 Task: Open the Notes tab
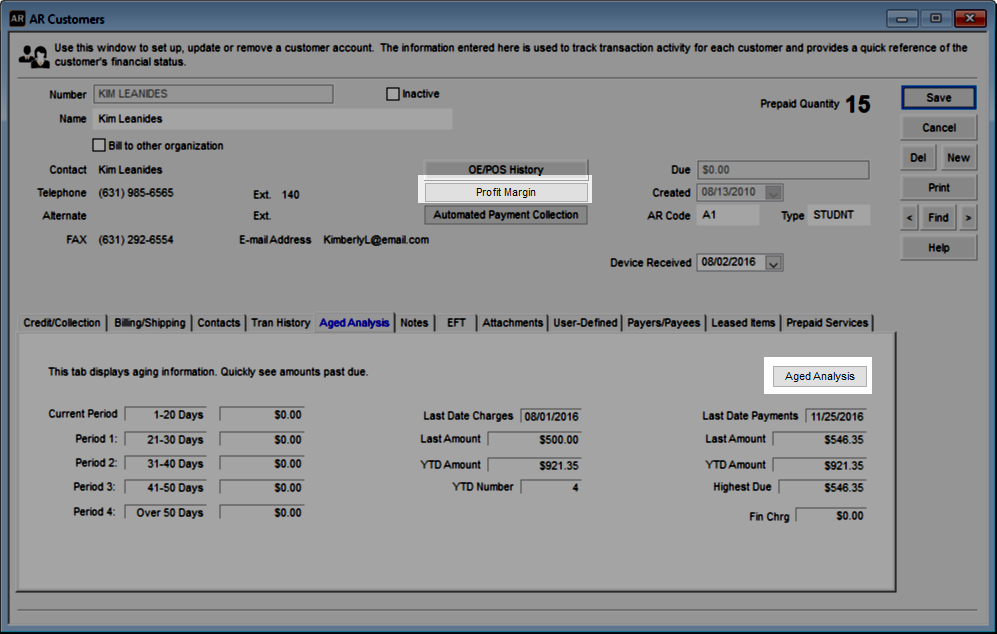tap(415, 323)
